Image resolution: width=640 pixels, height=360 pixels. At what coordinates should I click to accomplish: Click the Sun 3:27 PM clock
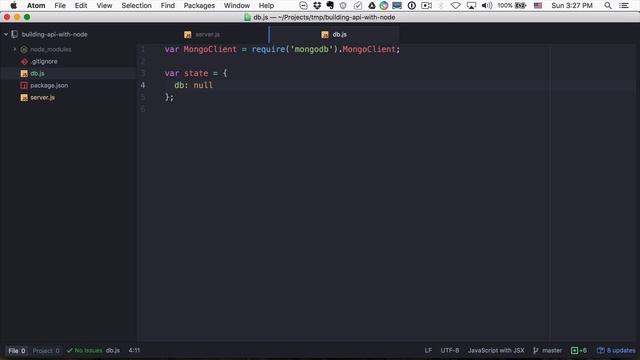coord(571,6)
